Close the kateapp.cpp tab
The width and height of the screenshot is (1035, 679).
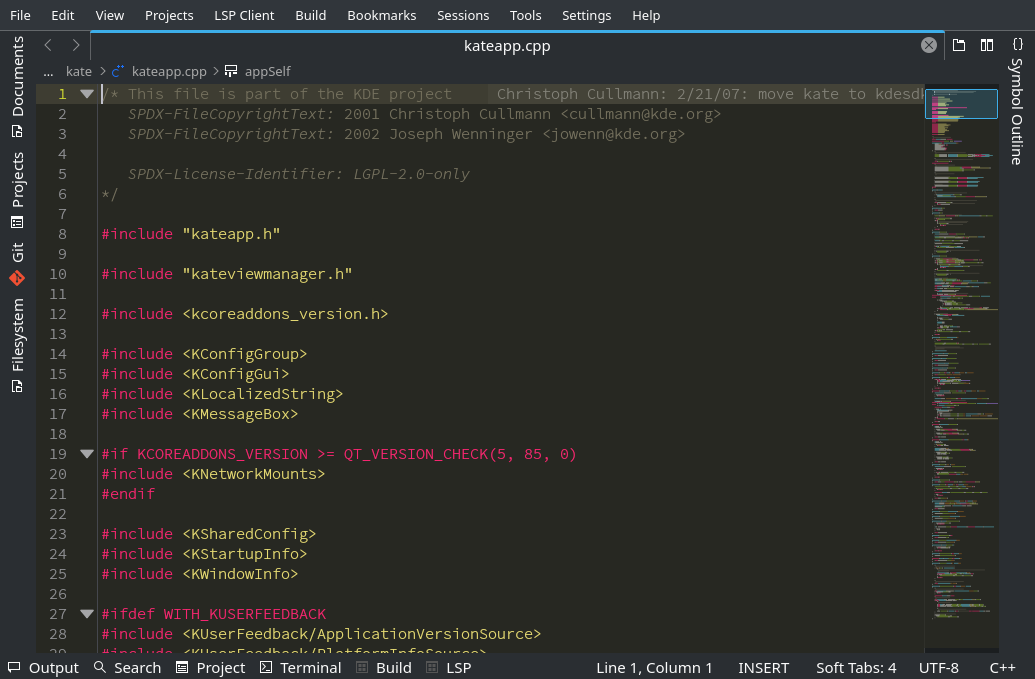[x=929, y=45]
